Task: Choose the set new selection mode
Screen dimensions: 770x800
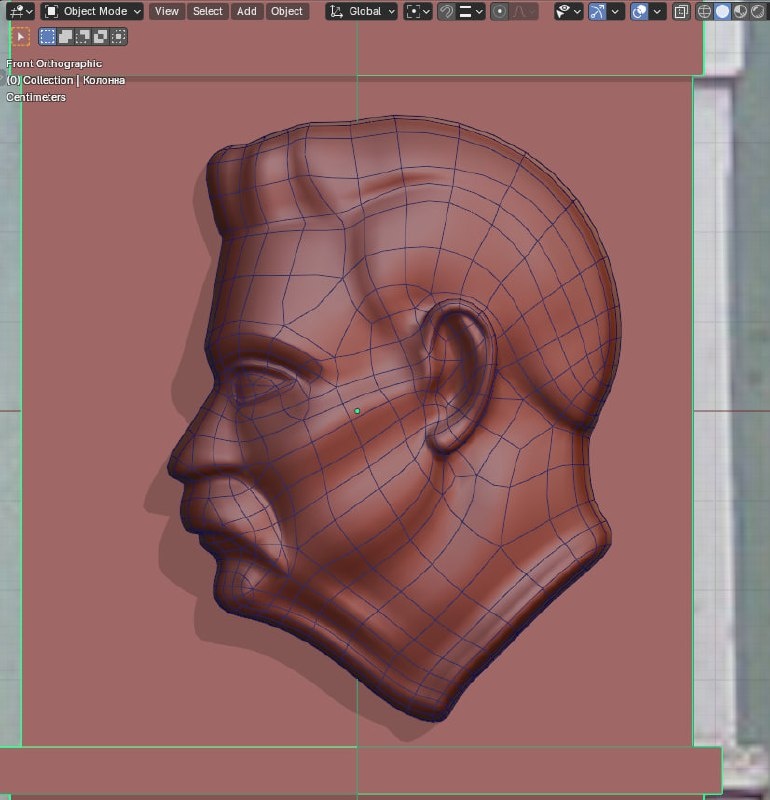Action: point(47,37)
